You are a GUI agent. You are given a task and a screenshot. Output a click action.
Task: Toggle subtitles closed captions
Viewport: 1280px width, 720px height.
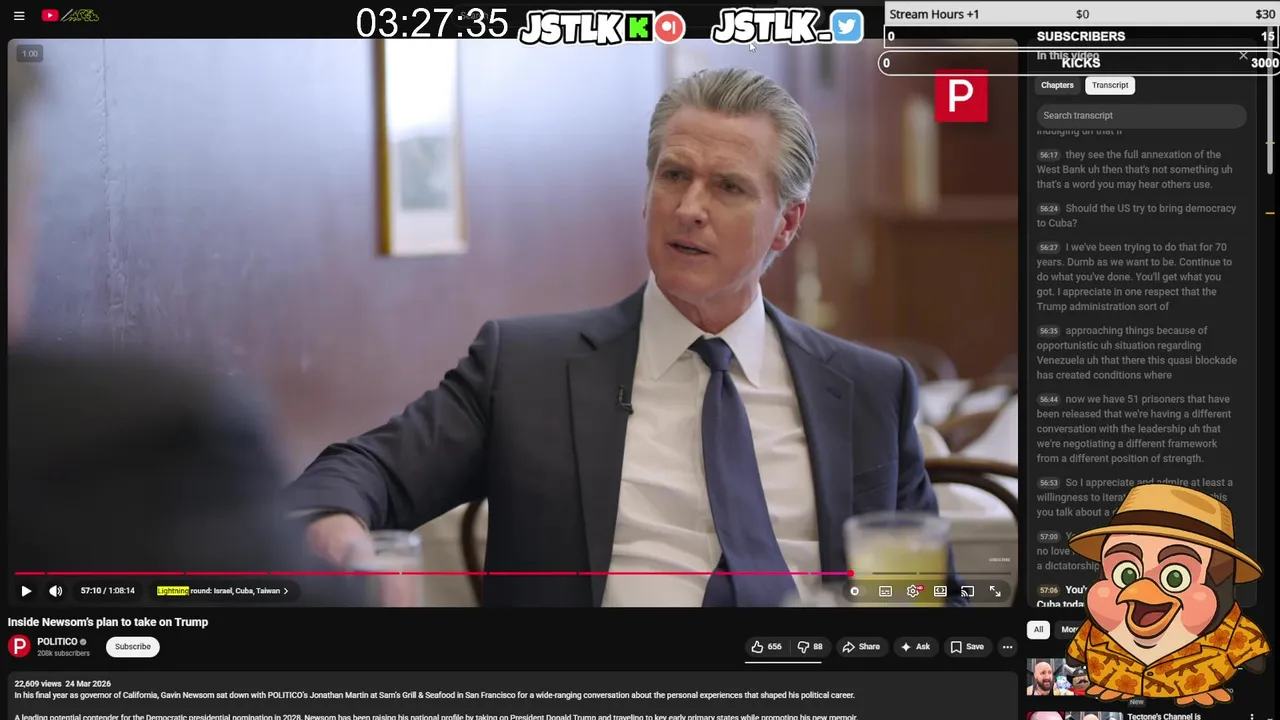pyautogui.click(x=885, y=591)
